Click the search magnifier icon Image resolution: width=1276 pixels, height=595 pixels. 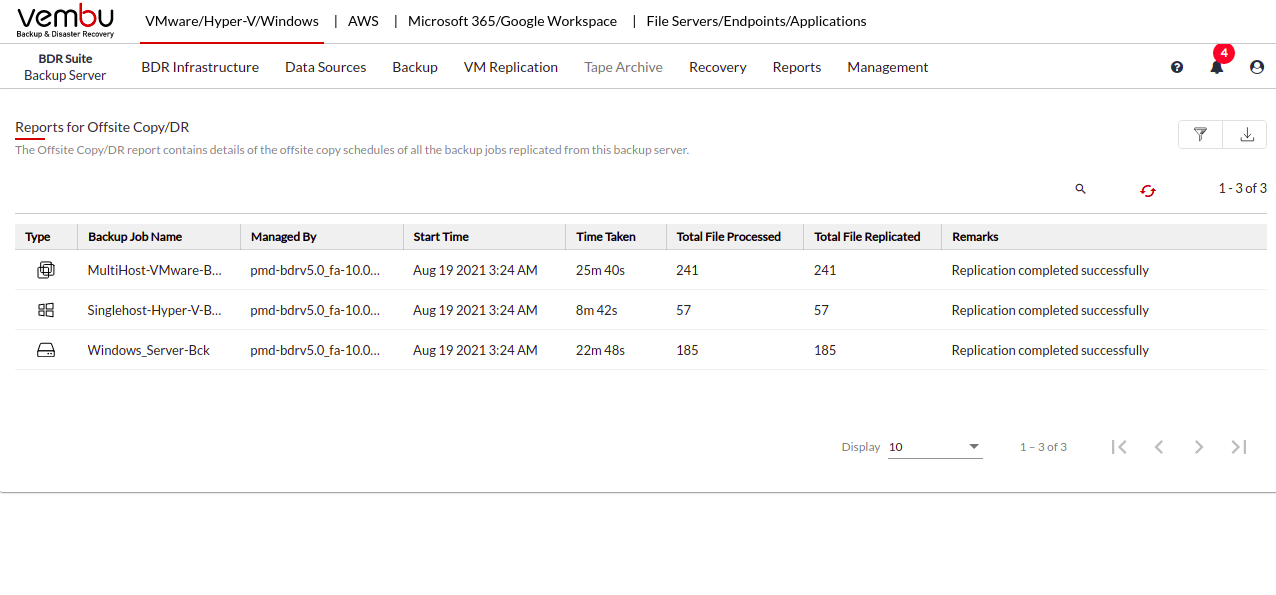point(1080,188)
